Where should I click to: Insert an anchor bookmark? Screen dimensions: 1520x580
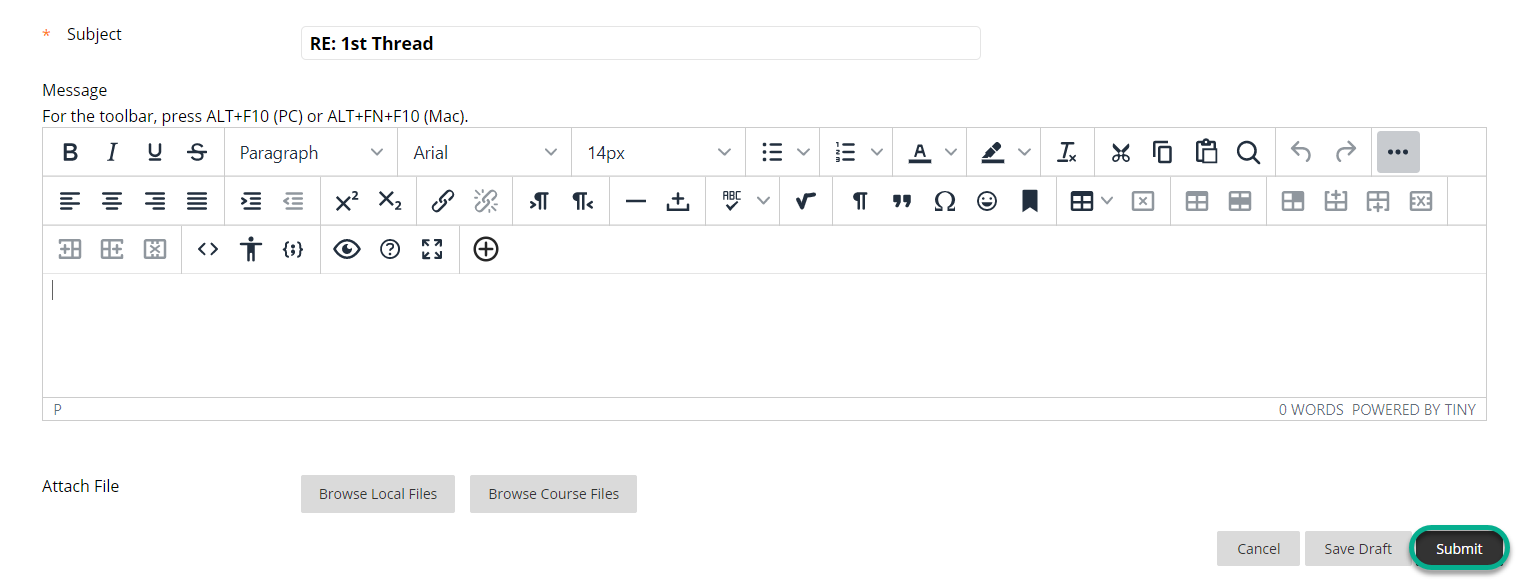[1030, 201]
